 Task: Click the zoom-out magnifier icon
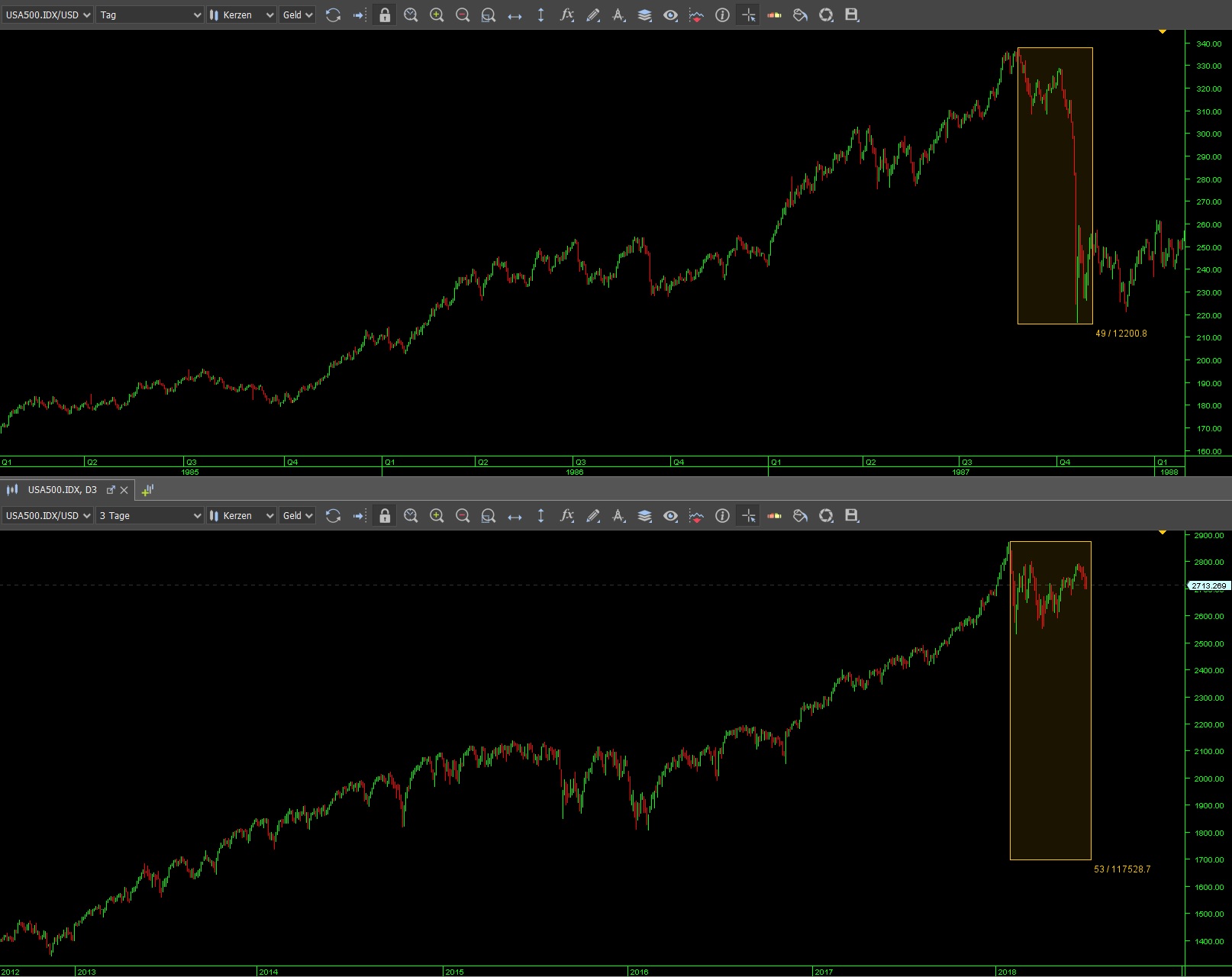(463, 15)
